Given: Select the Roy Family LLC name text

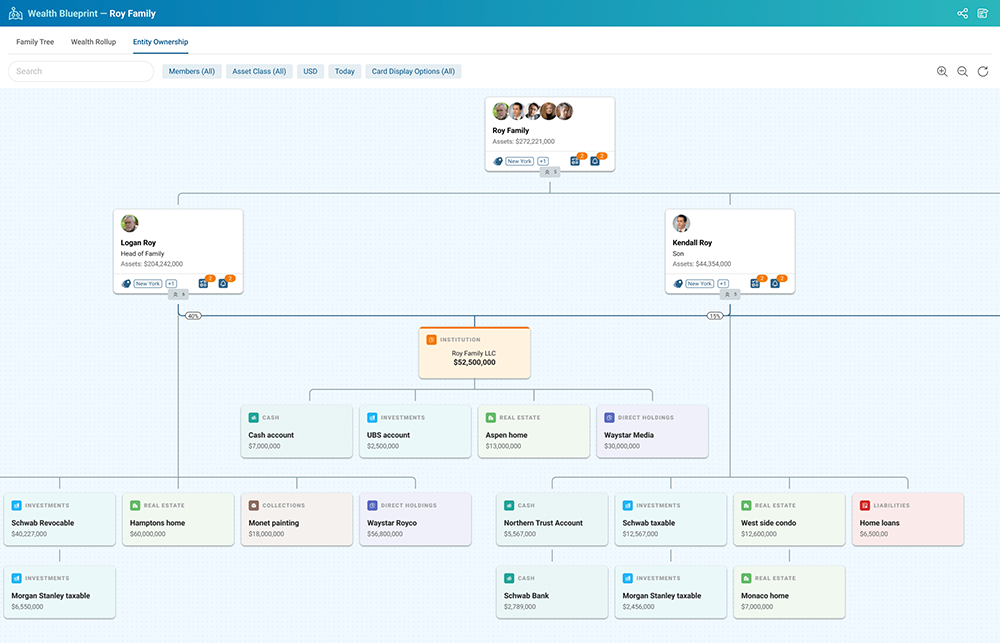Looking at the screenshot, I should [x=474, y=353].
